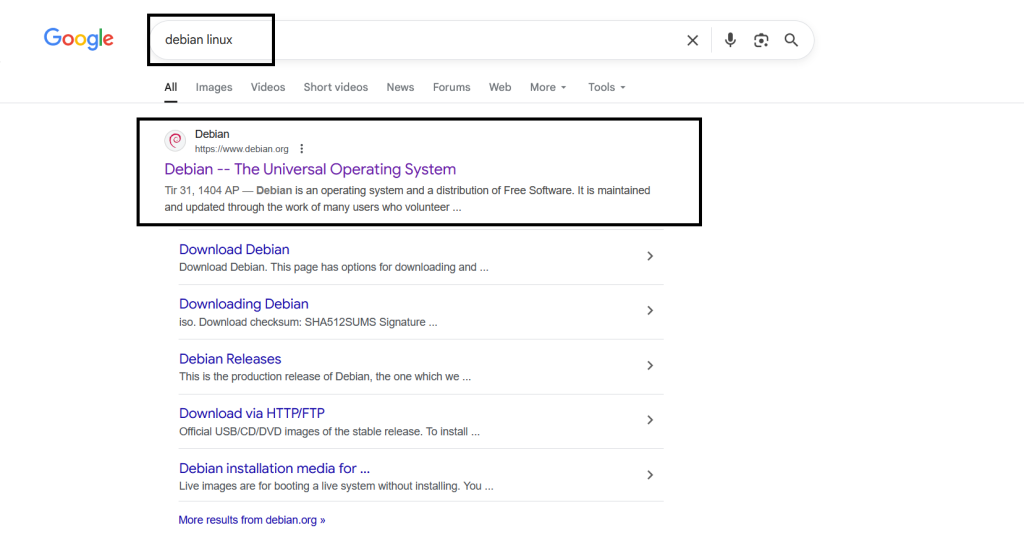Viewport: 1024px width, 533px height.
Task: Open search by image camera icon
Action: click(761, 40)
